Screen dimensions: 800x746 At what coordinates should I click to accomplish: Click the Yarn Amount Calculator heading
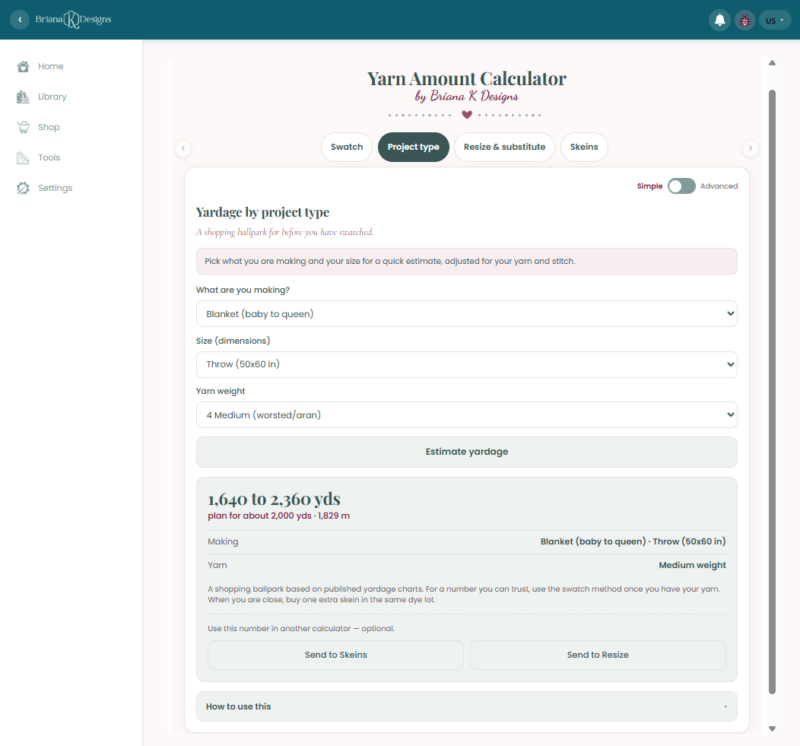466,79
